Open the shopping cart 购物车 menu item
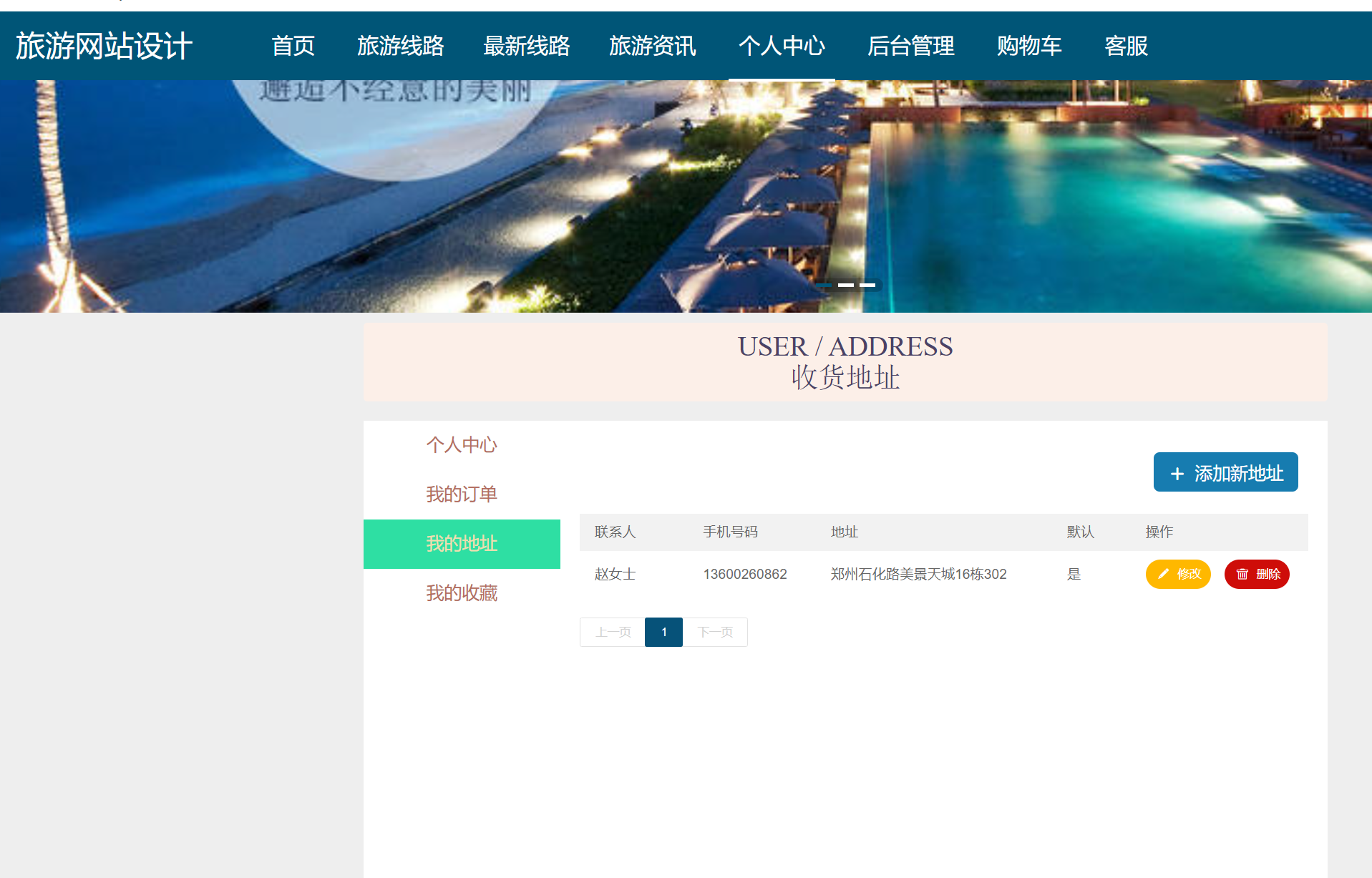 [x=1028, y=47]
